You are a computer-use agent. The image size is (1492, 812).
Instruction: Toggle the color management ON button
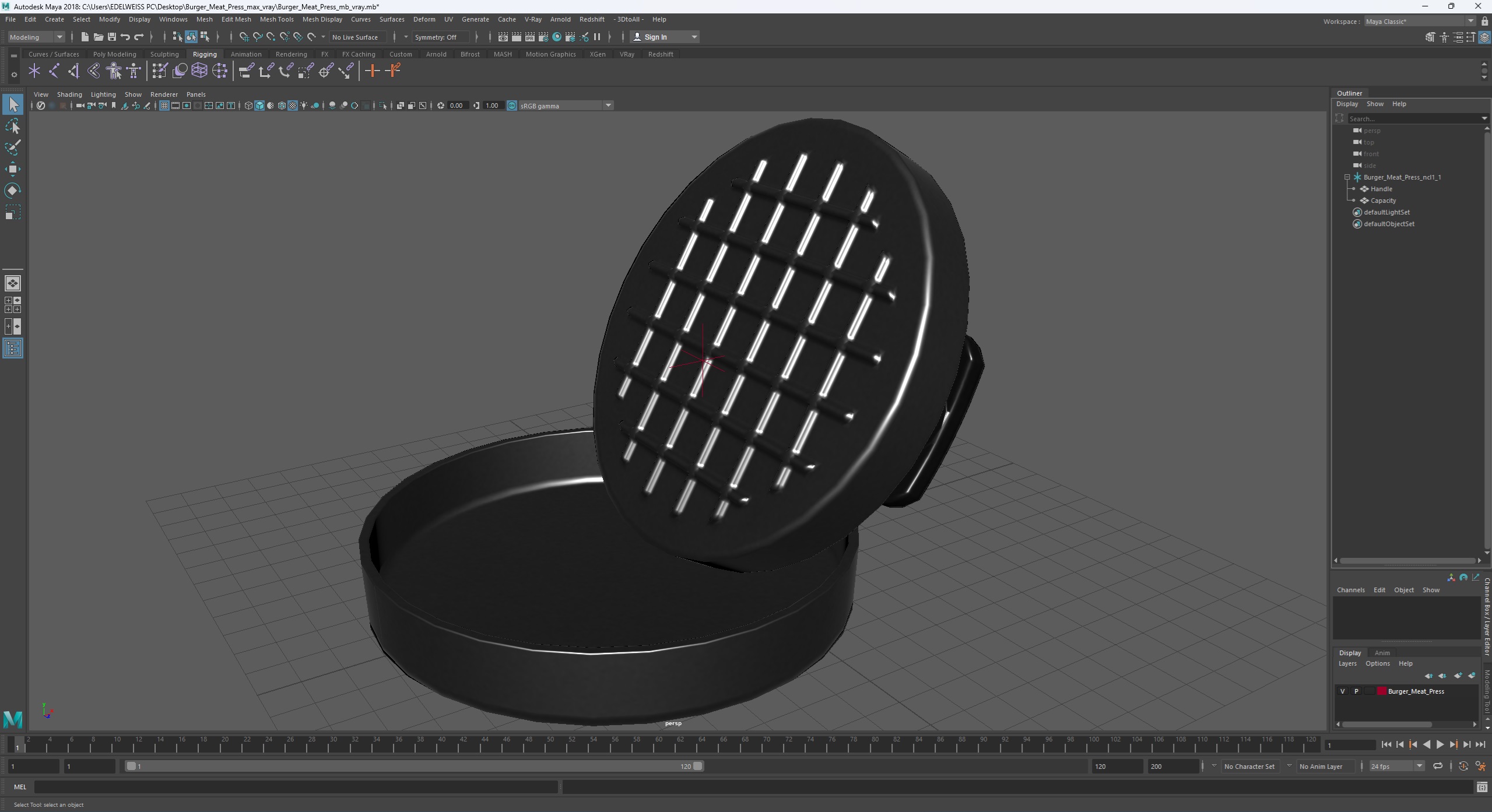(x=512, y=106)
